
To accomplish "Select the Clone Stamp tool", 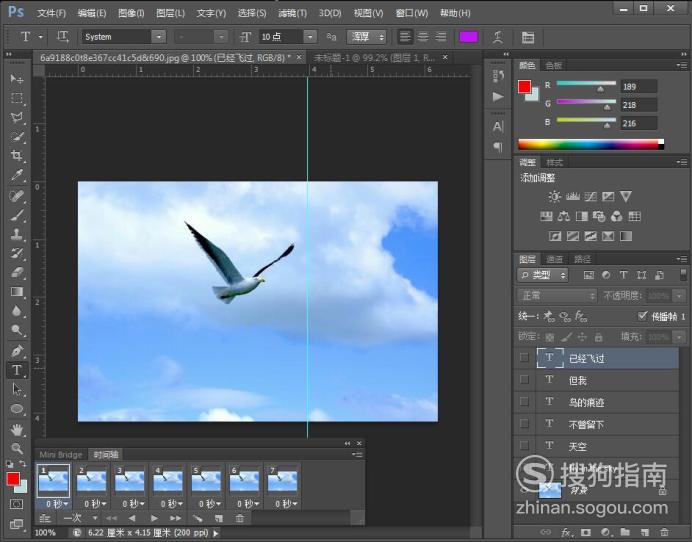I will tap(17, 234).
